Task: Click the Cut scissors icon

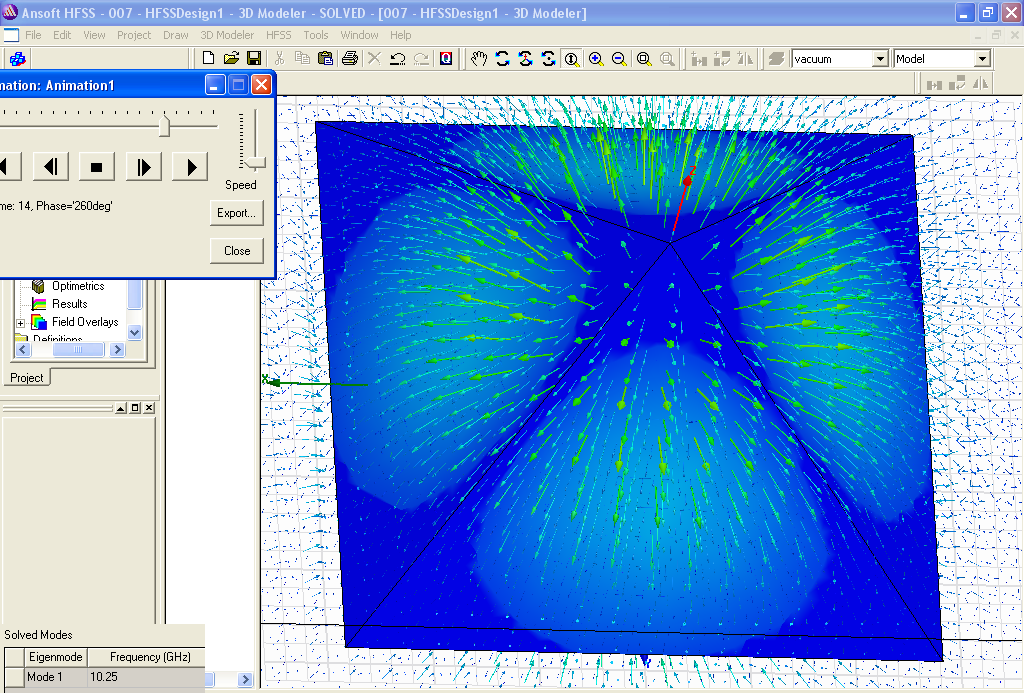Action: point(279,58)
